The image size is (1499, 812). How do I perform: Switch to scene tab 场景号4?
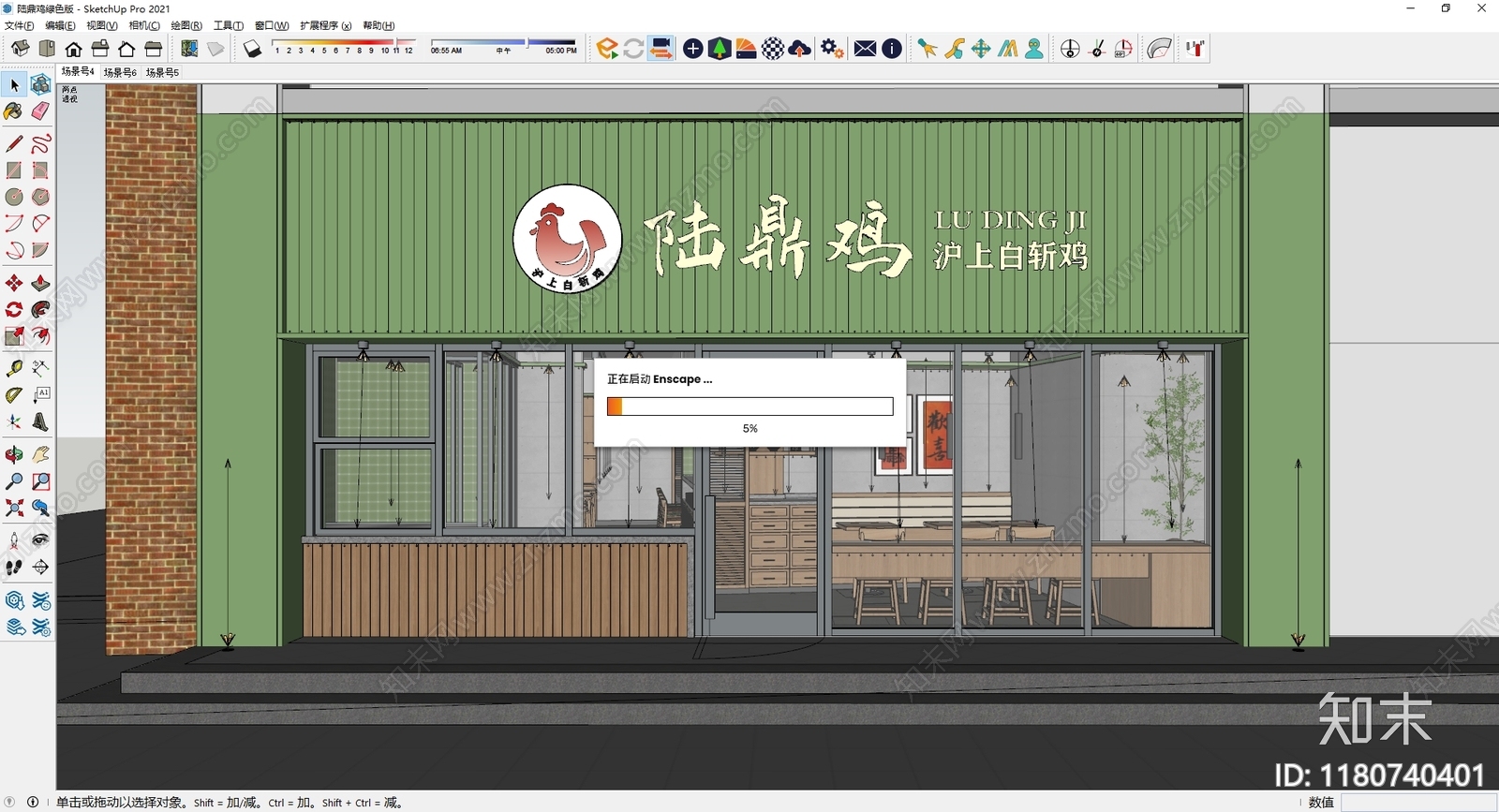[x=78, y=71]
